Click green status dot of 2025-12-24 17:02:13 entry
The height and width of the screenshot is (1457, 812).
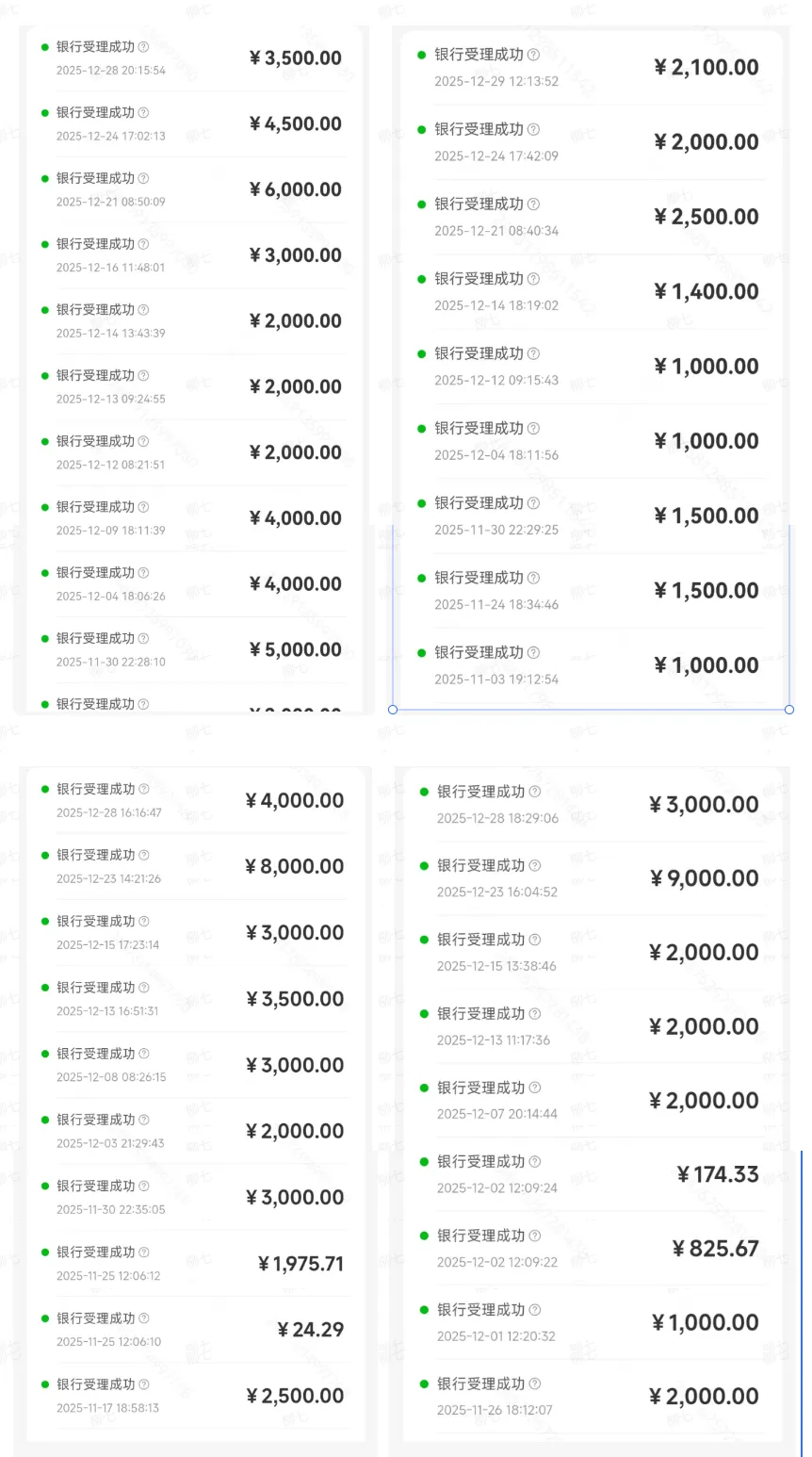[44, 112]
